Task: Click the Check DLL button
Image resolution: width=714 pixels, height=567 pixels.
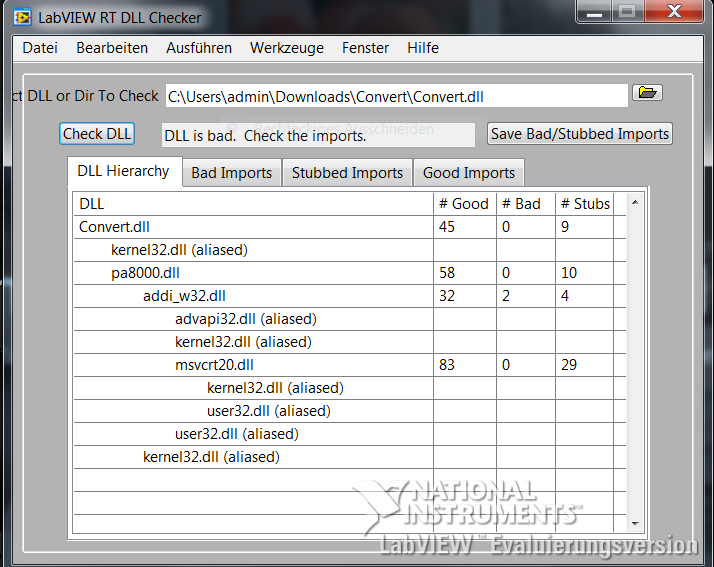Action: tap(97, 134)
